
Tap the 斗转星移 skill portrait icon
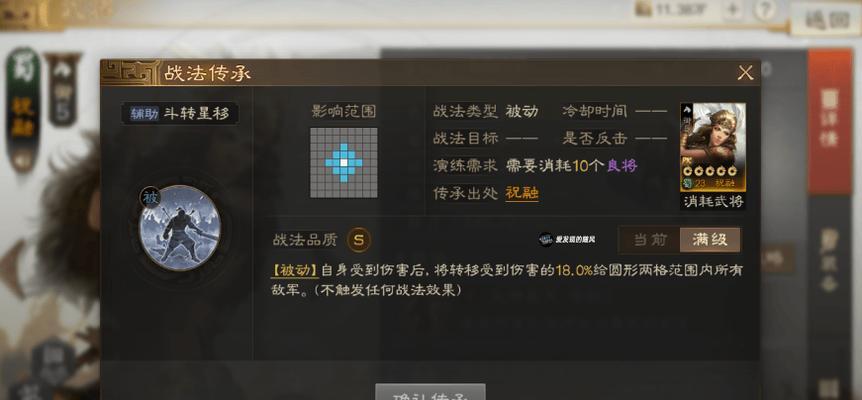point(180,228)
